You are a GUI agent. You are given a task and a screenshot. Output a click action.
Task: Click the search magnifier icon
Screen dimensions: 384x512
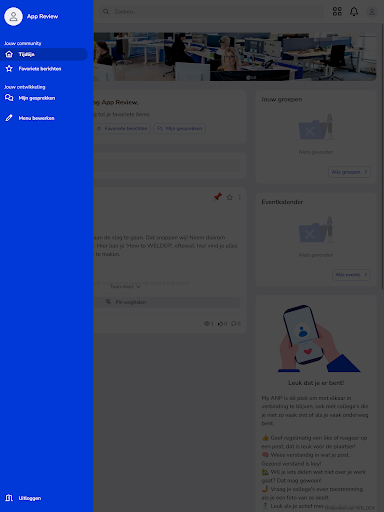coord(106,12)
